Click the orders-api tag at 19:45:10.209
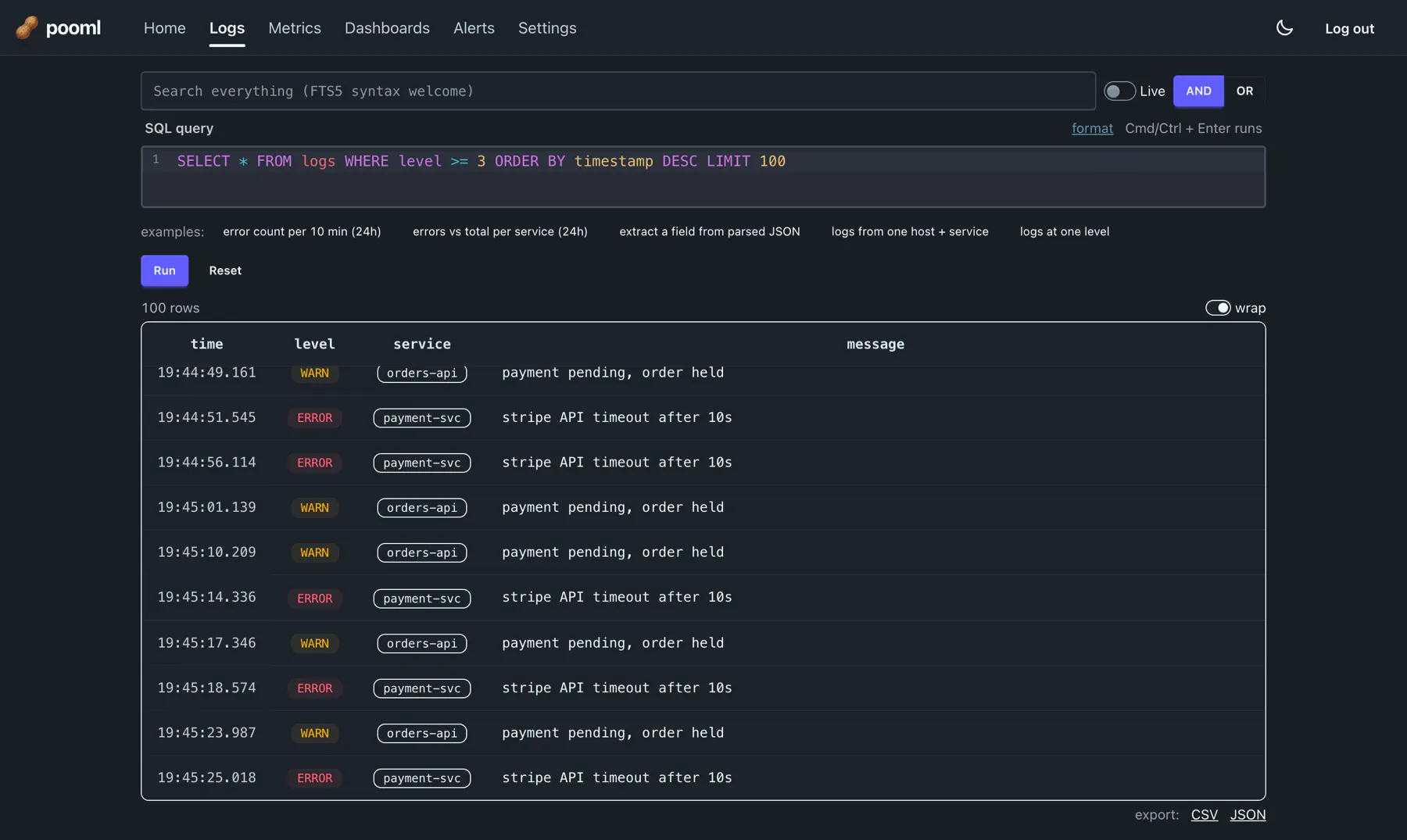The width and height of the screenshot is (1407, 840). coord(422,553)
